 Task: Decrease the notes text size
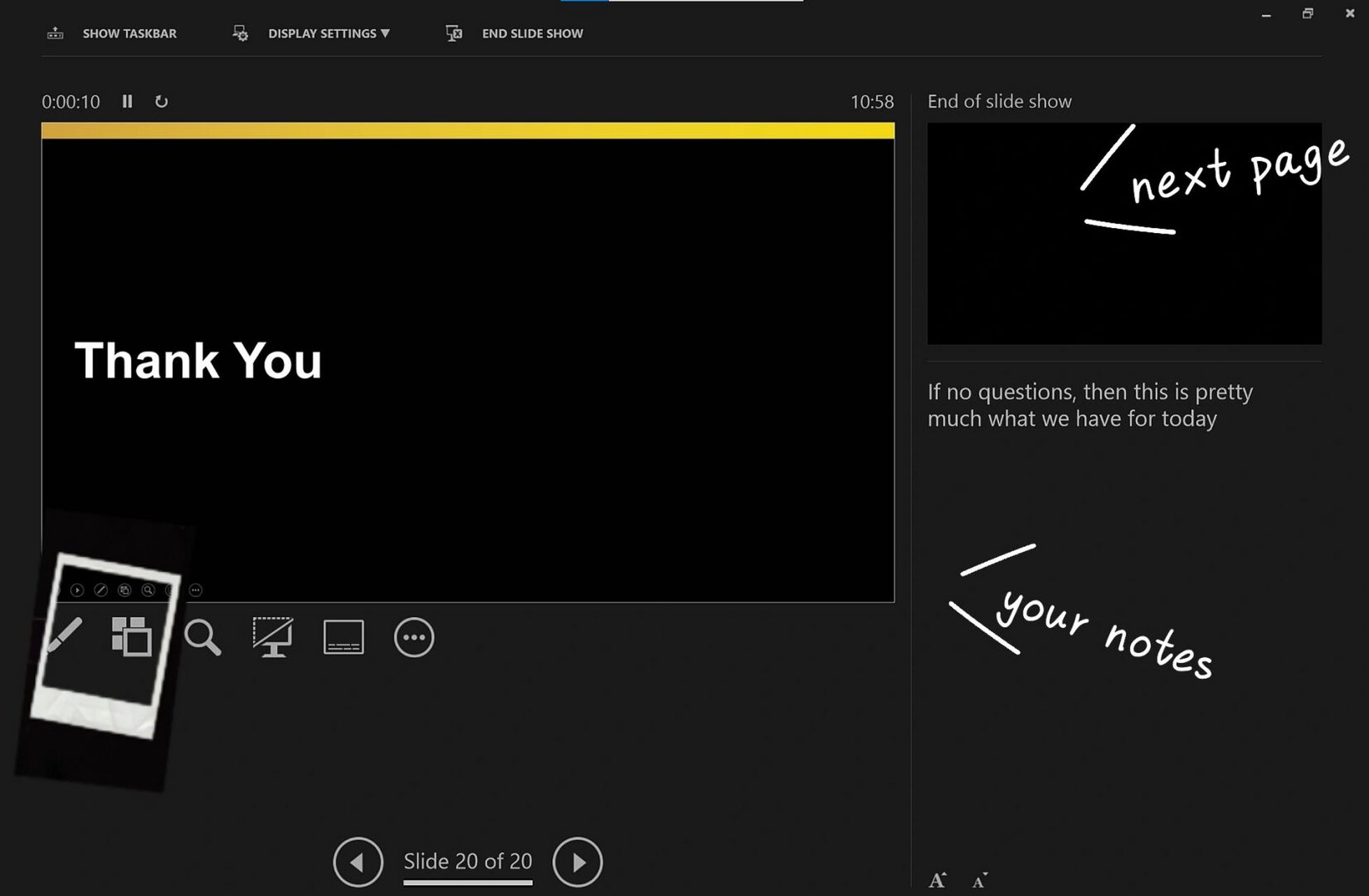click(979, 881)
